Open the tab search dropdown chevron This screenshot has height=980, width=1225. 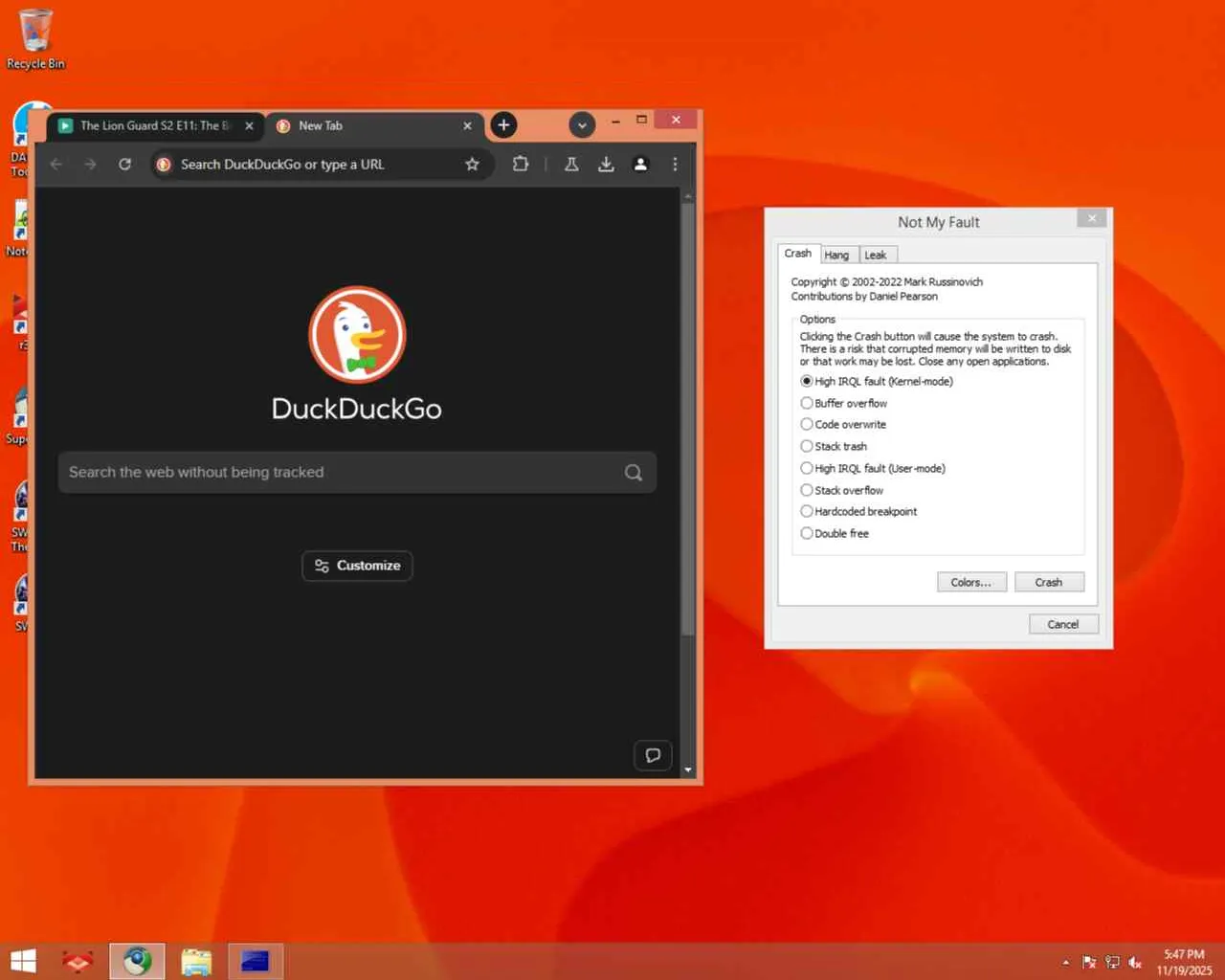[x=582, y=125]
